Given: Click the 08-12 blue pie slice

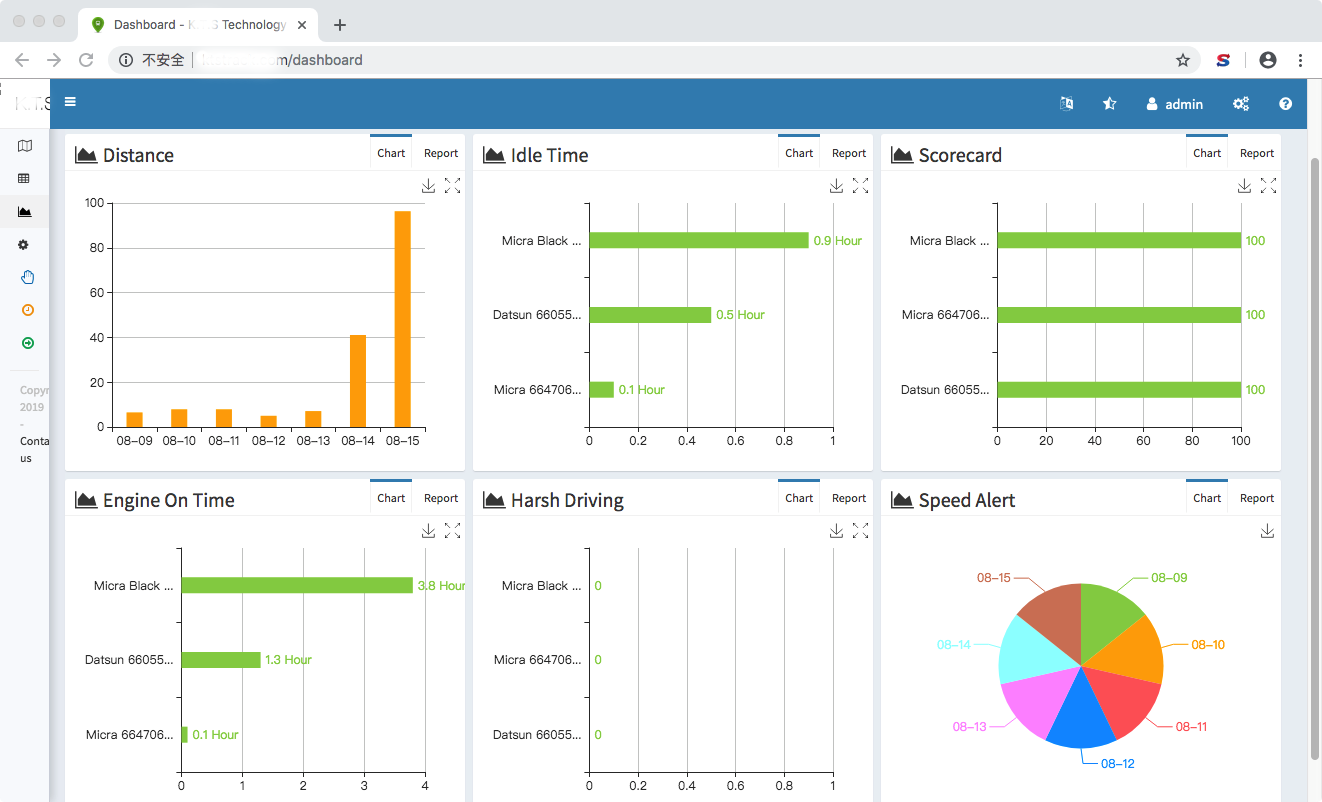Looking at the screenshot, I should (1083, 712).
